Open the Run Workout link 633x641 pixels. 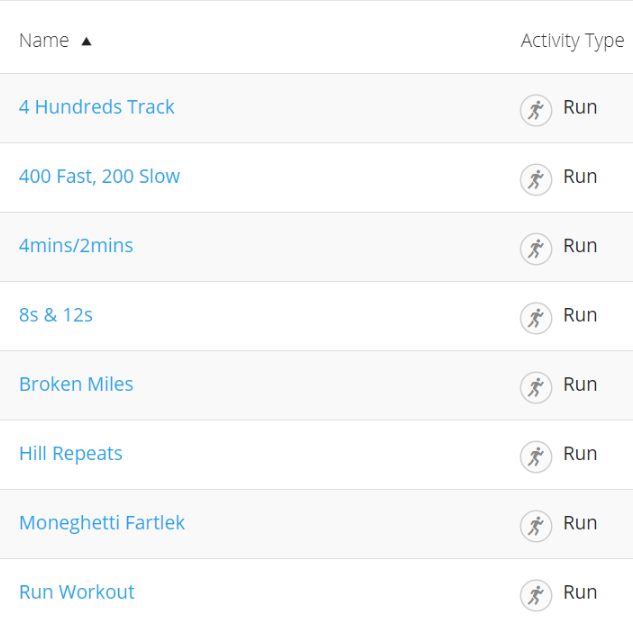(77, 592)
